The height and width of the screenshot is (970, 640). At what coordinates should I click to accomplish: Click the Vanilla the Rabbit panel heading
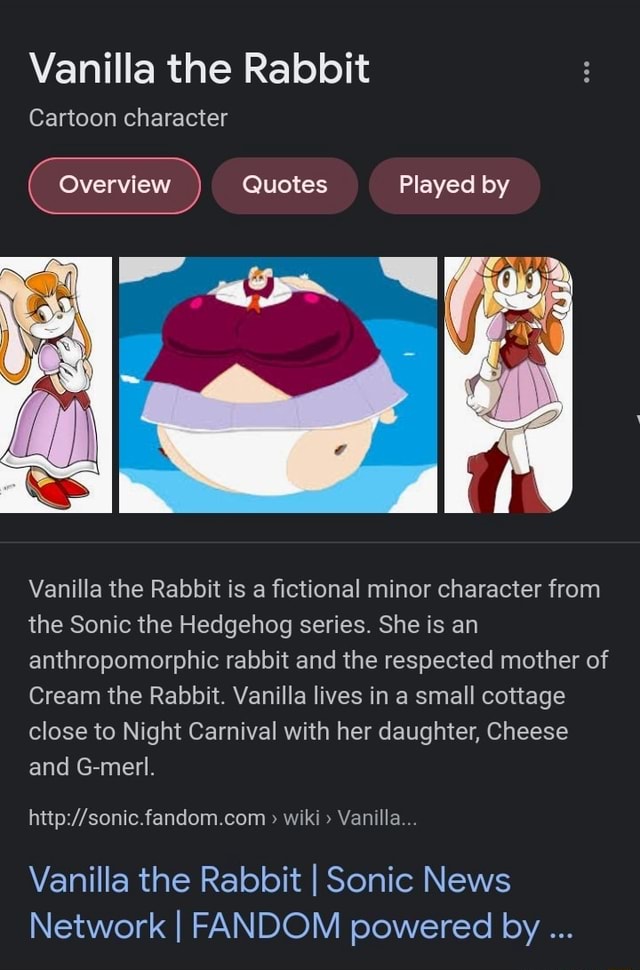pyautogui.click(x=199, y=68)
